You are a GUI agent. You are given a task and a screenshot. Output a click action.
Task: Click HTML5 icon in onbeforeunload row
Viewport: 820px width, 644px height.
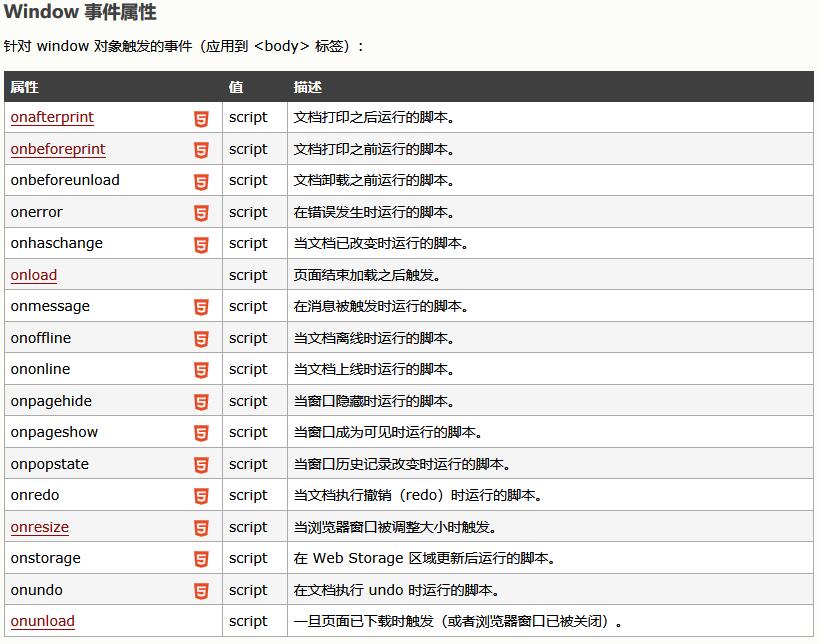201,182
